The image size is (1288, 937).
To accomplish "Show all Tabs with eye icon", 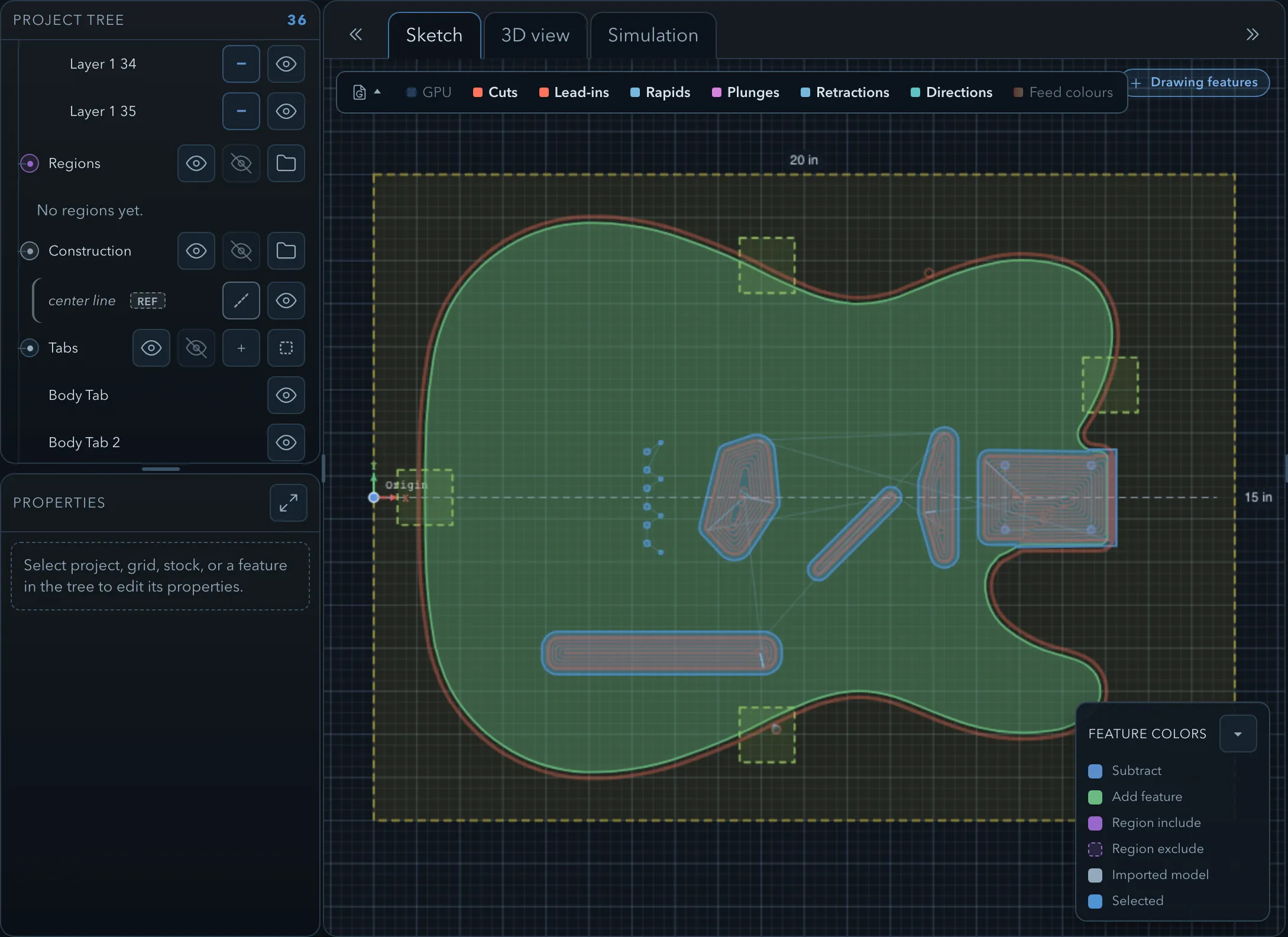I will point(151,348).
